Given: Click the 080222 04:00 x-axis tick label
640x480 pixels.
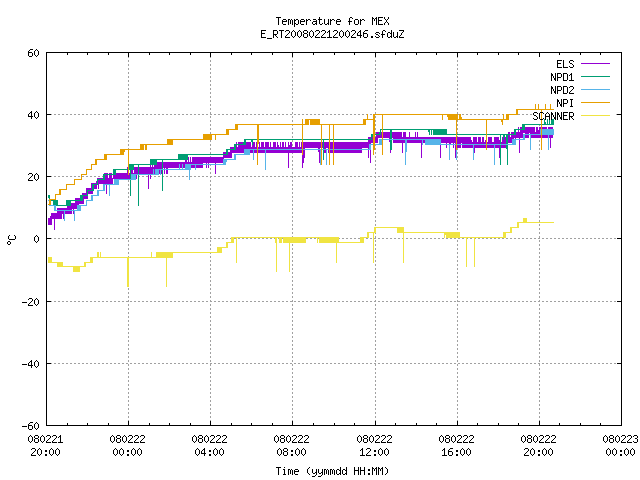Looking at the screenshot, I should pos(209,446).
